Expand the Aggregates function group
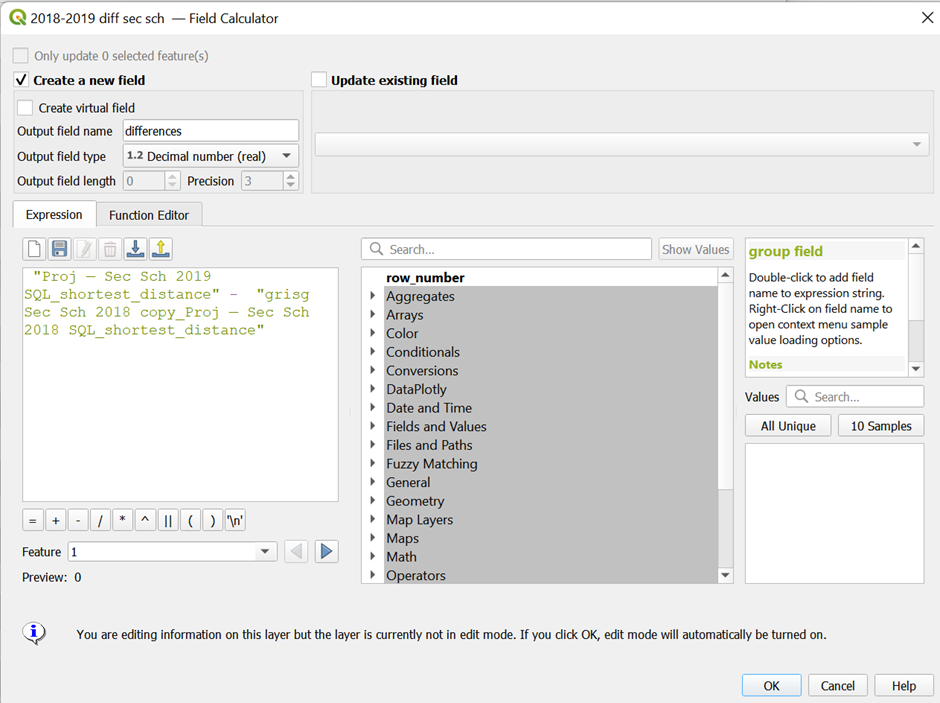Image resolution: width=940 pixels, height=703 pixels. click(x=373, y=296)
